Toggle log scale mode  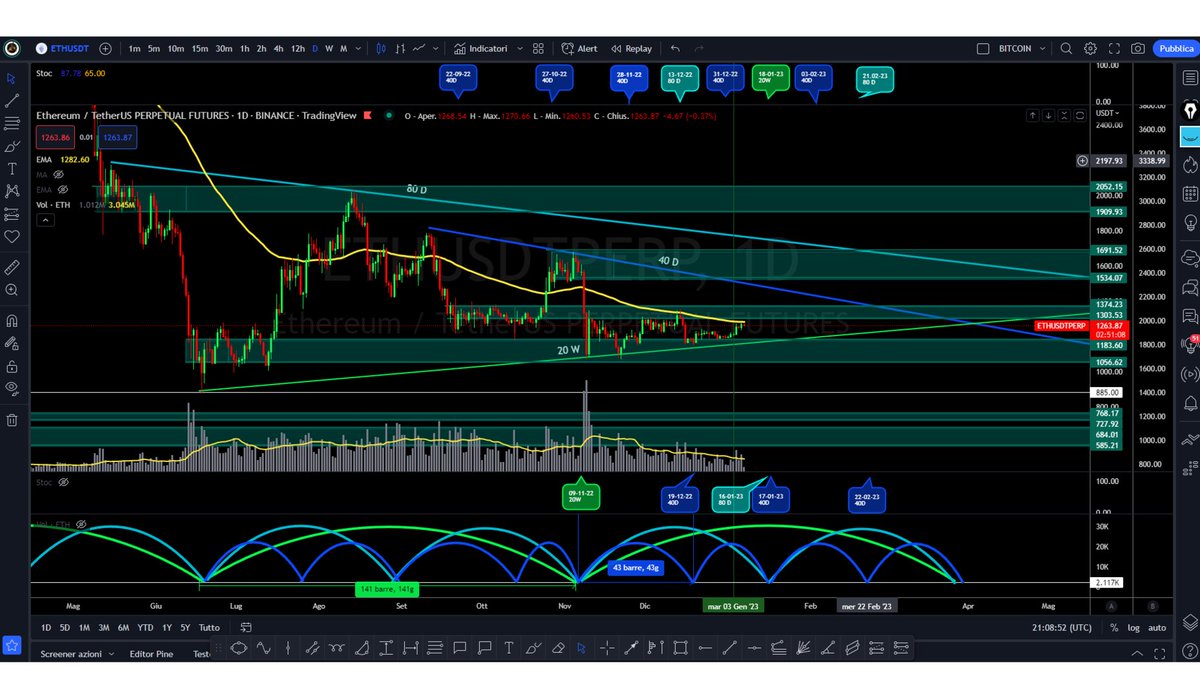click(1133, 628)
